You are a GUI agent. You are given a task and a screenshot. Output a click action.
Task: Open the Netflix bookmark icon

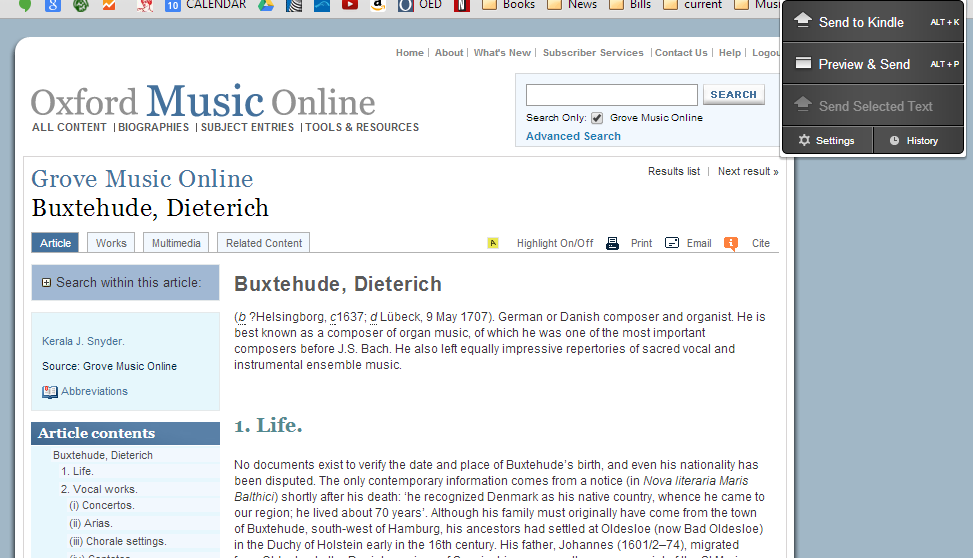[x=462, y=5]
